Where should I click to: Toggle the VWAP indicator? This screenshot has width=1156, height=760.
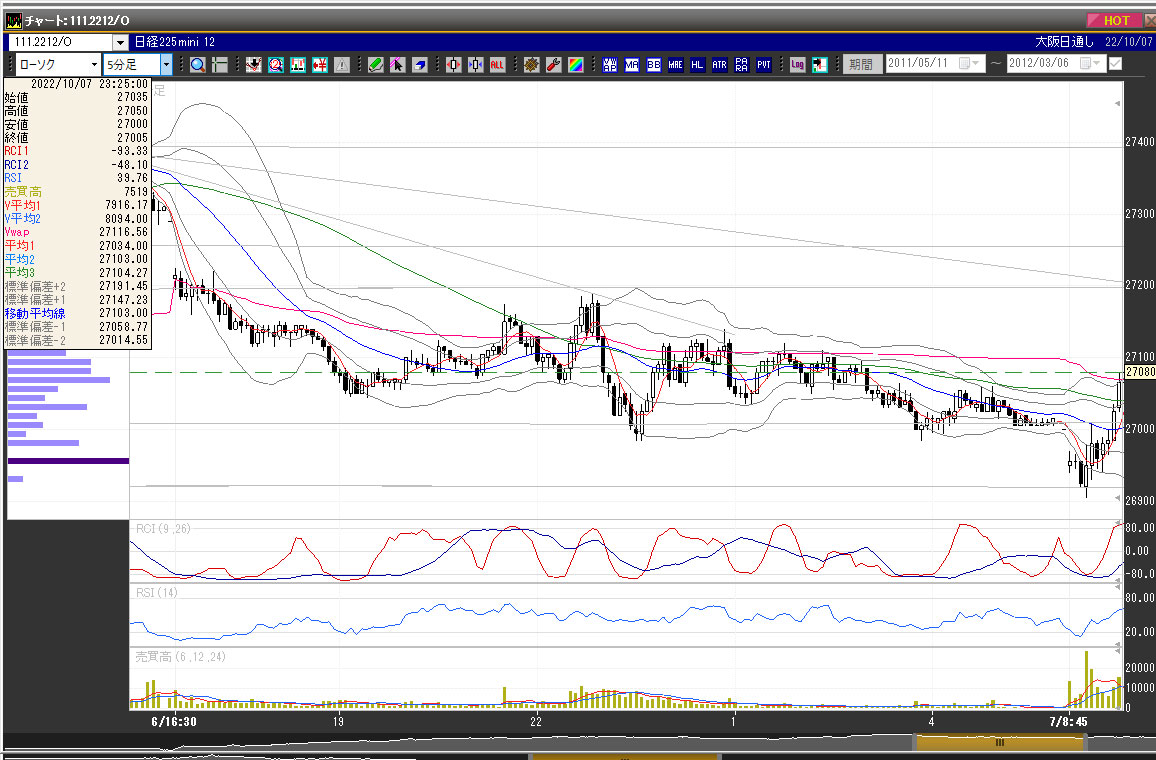click(610, 65)
